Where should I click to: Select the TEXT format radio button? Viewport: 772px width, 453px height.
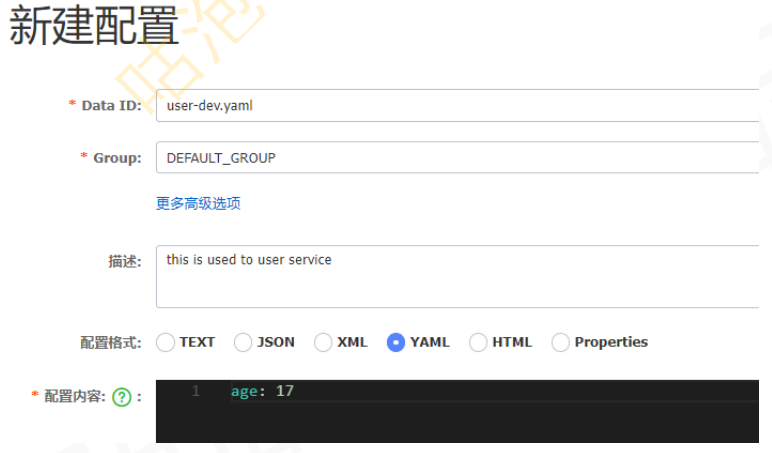[166, 342]
